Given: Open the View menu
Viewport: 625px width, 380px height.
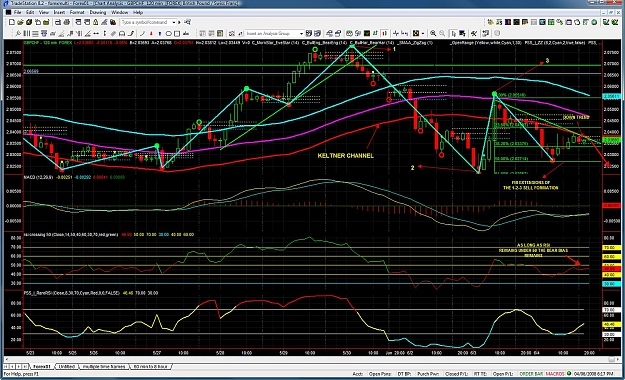Looking at the screenshot, I should point(43,12).
